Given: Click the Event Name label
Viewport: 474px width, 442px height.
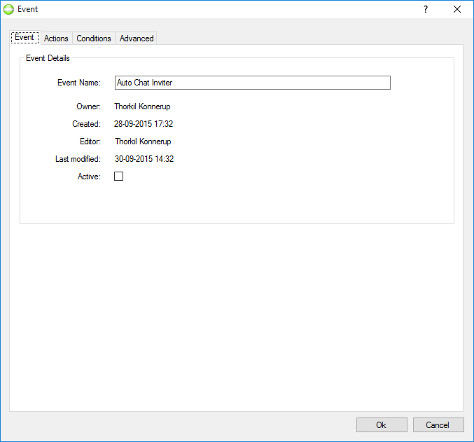Looking at the screenshot, I should point(79,82).
